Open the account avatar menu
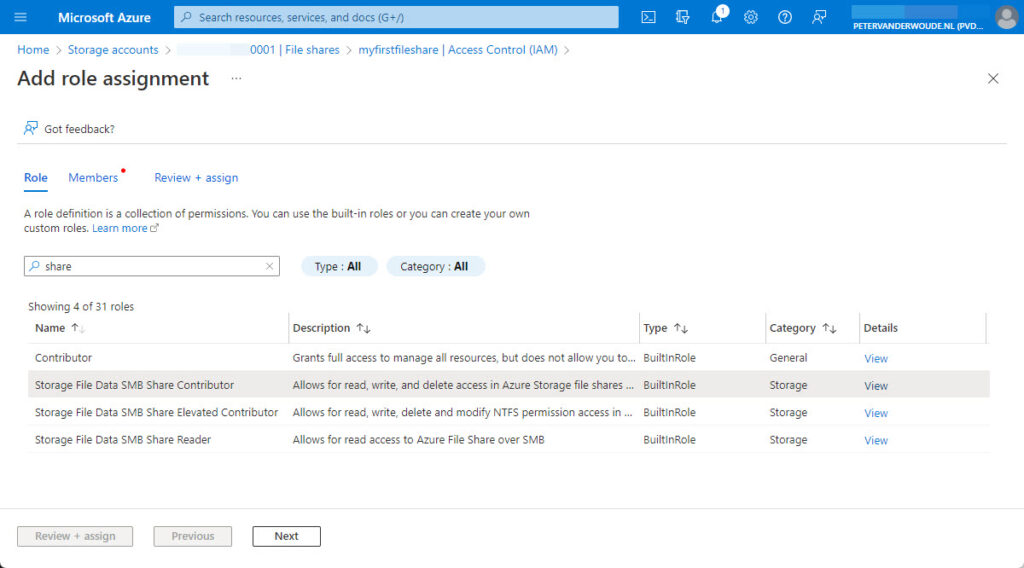 [x=1005, y=17]
